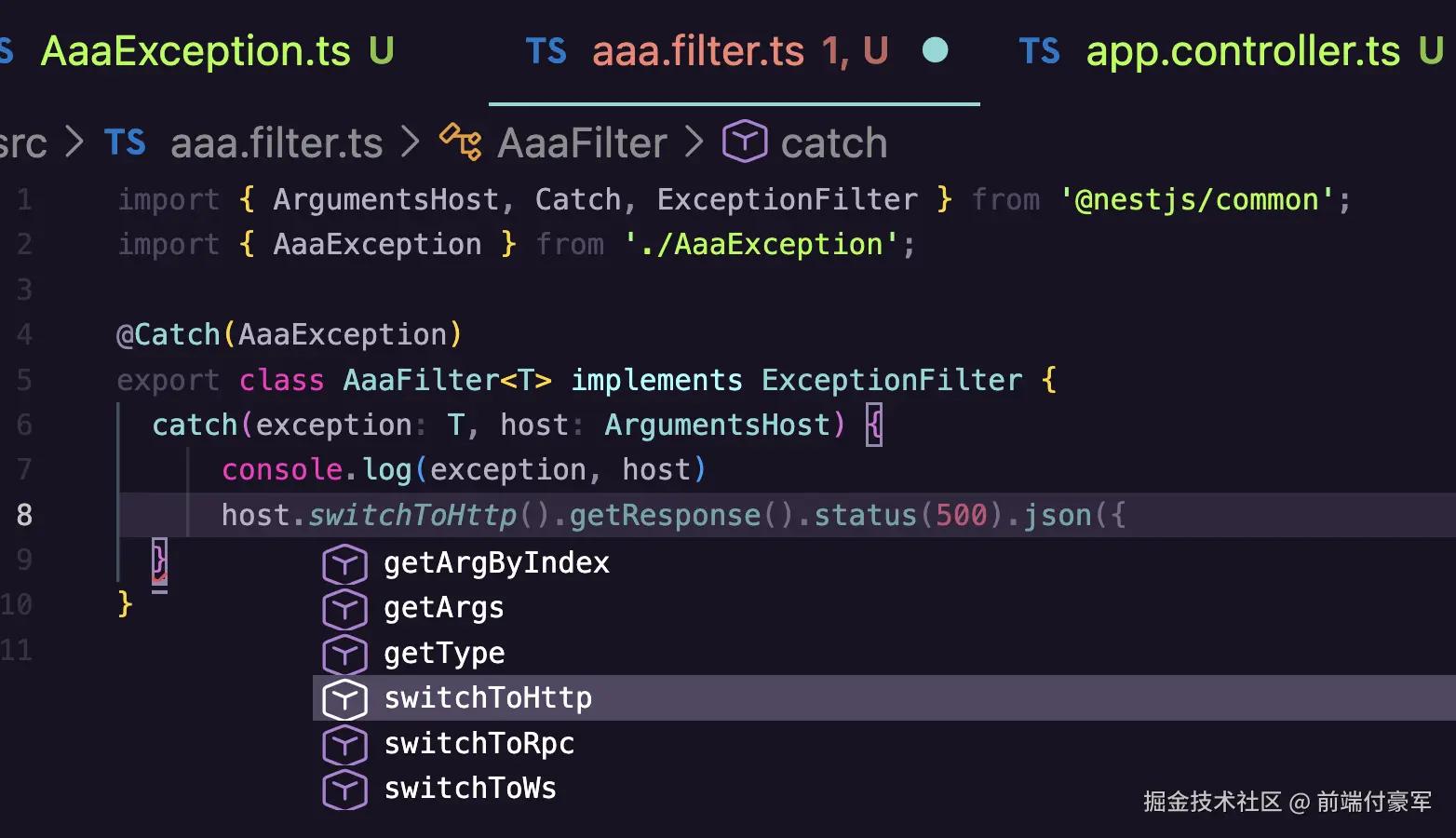Click the switchToWs method cube icon
The width and height of the screenshot is (1456, 838).
(344, 789)
